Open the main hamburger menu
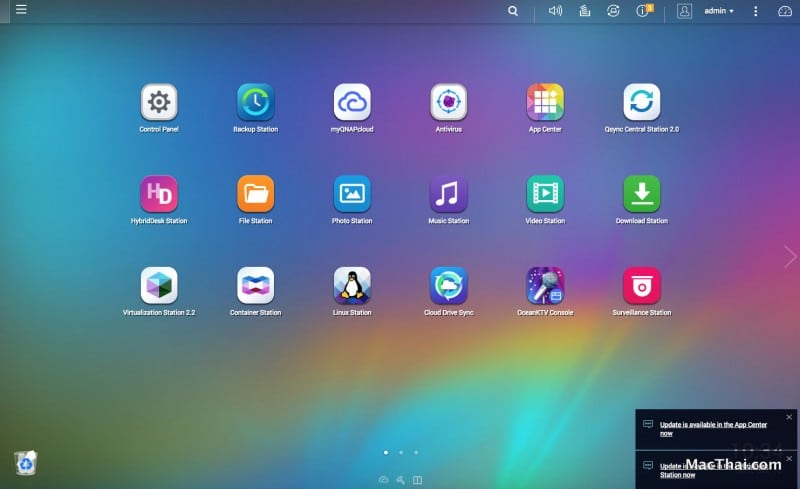Screen dimensions: 800x489 click(21, 9)
